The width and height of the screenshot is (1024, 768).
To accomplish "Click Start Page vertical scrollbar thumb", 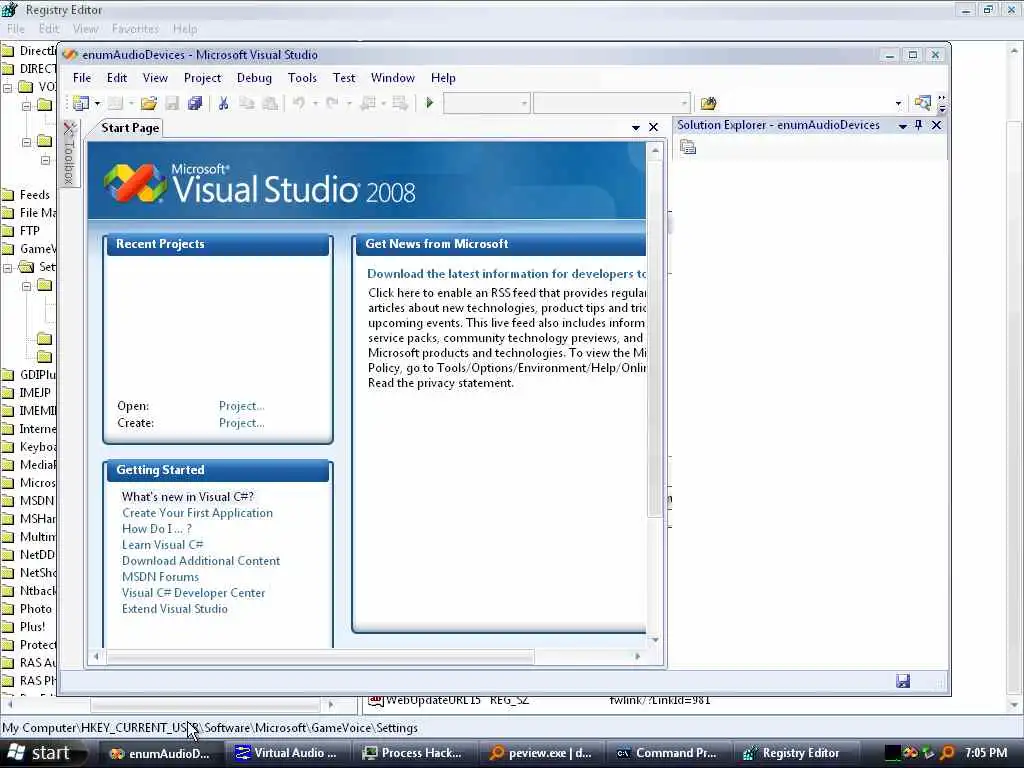I will coord(655,338).
